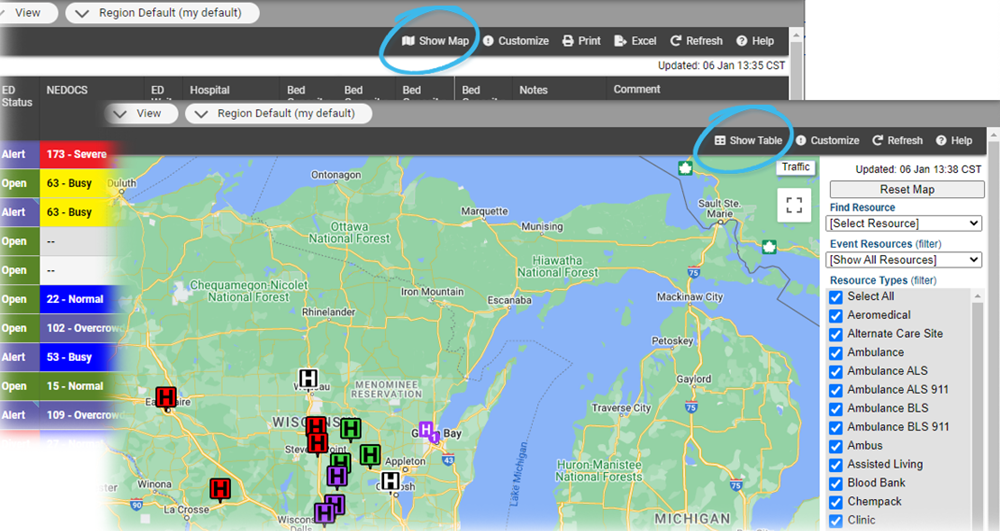Toggle the Ambulance checkbox

click(x=835, y=353)
